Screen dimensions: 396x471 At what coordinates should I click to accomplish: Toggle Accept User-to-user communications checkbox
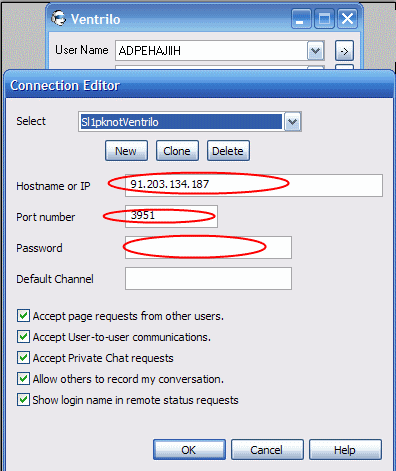click(x=23, y=337)
